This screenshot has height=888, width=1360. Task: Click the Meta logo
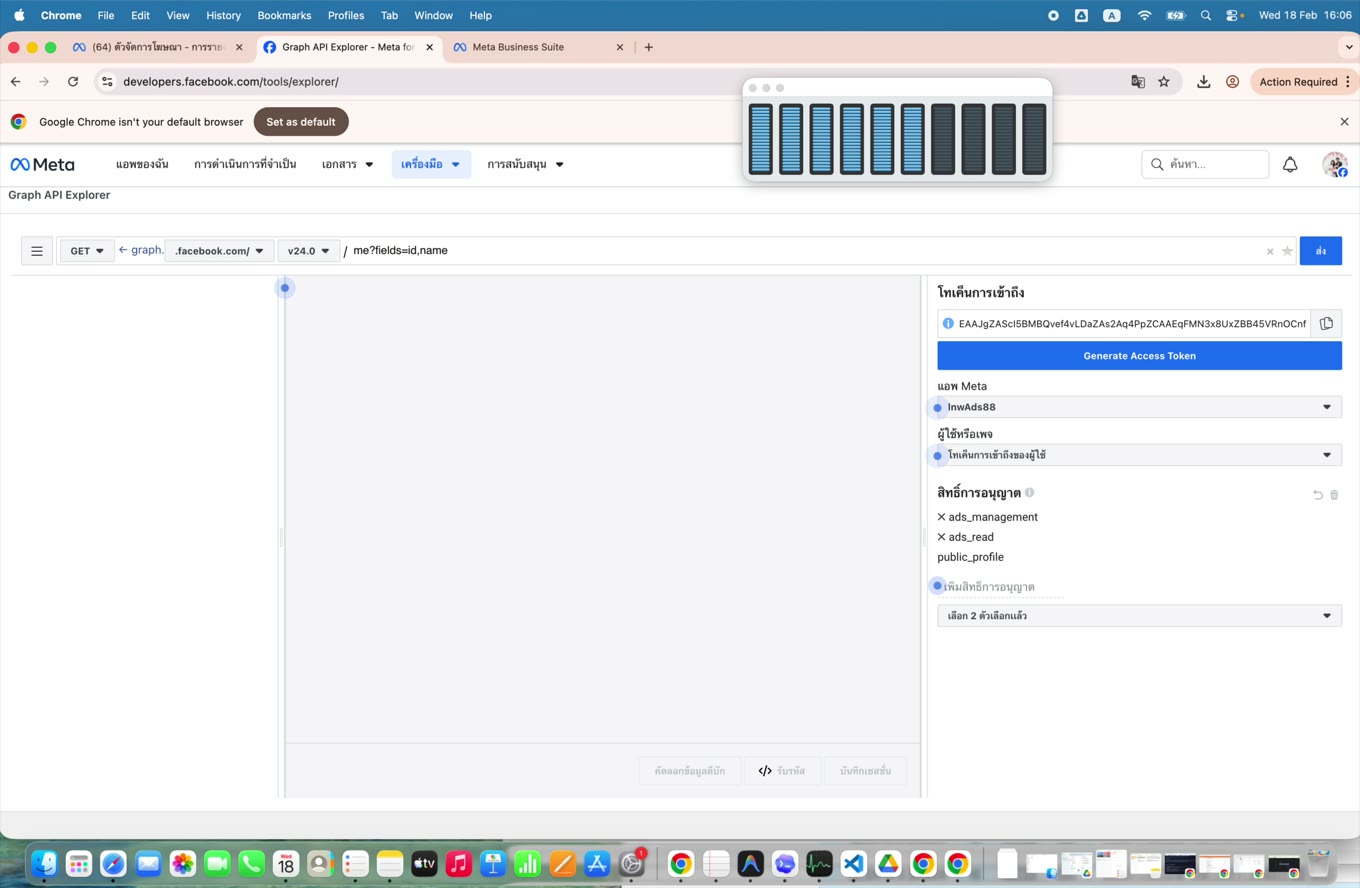(x=42, y=164)
